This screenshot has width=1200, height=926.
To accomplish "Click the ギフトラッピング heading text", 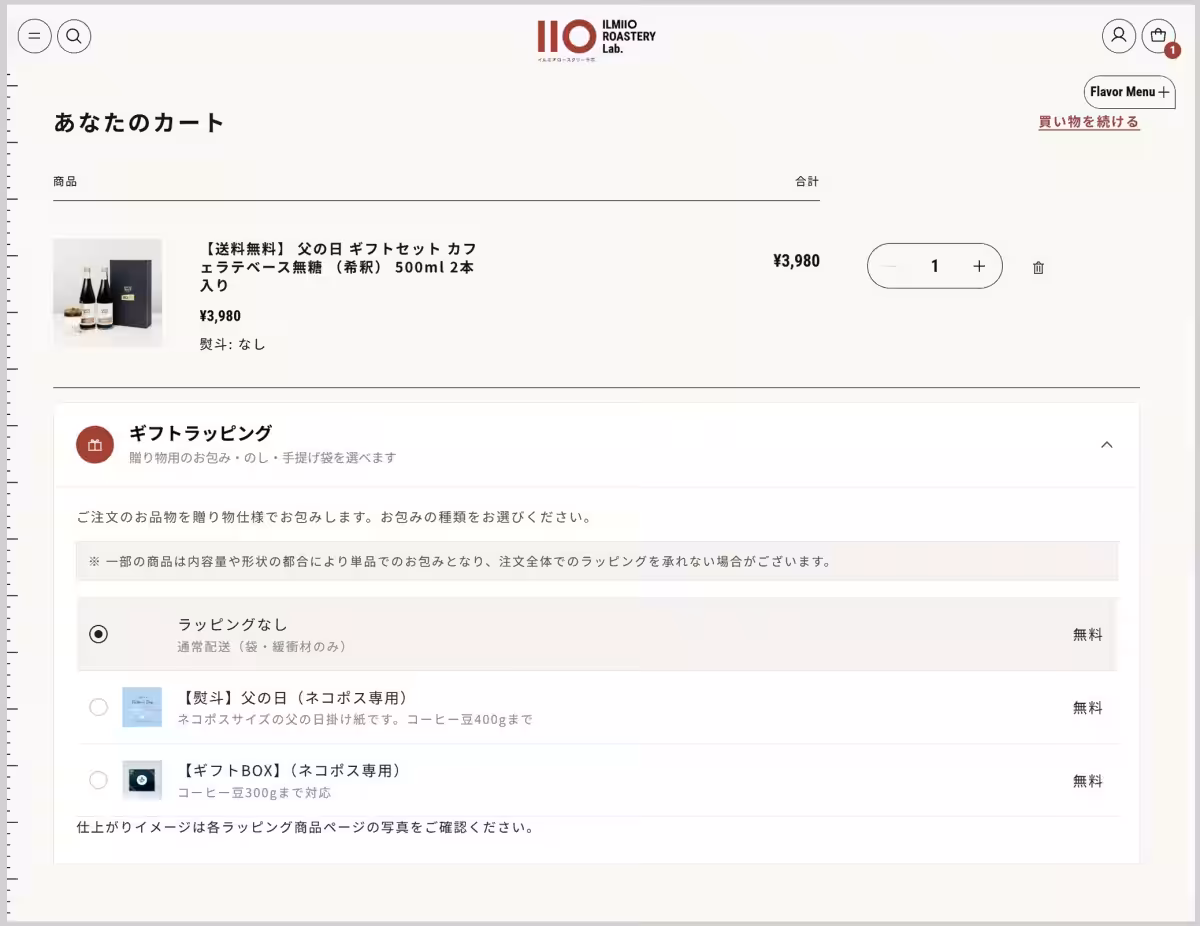I will click(200, 433).
